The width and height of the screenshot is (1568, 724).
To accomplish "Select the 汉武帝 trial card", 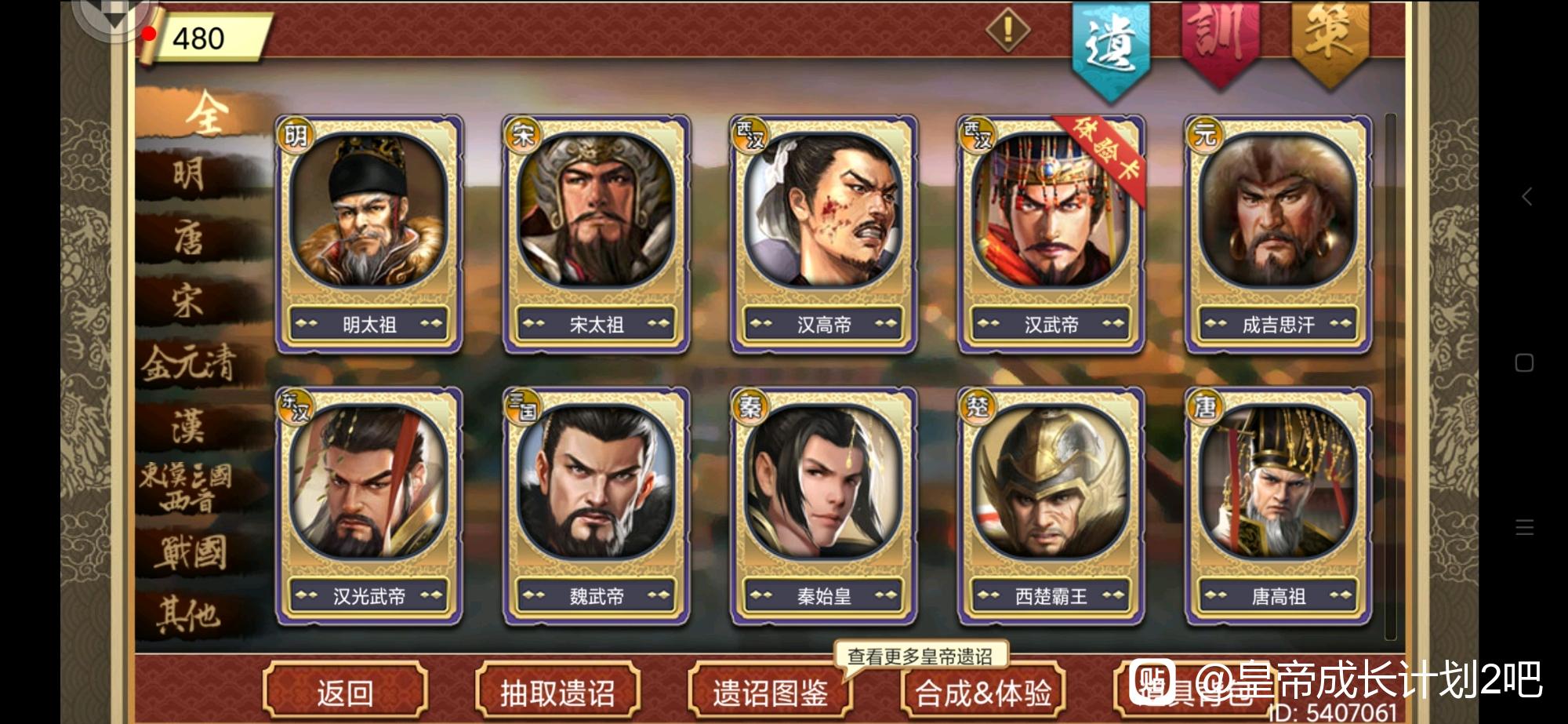I will coord(1051,234).
